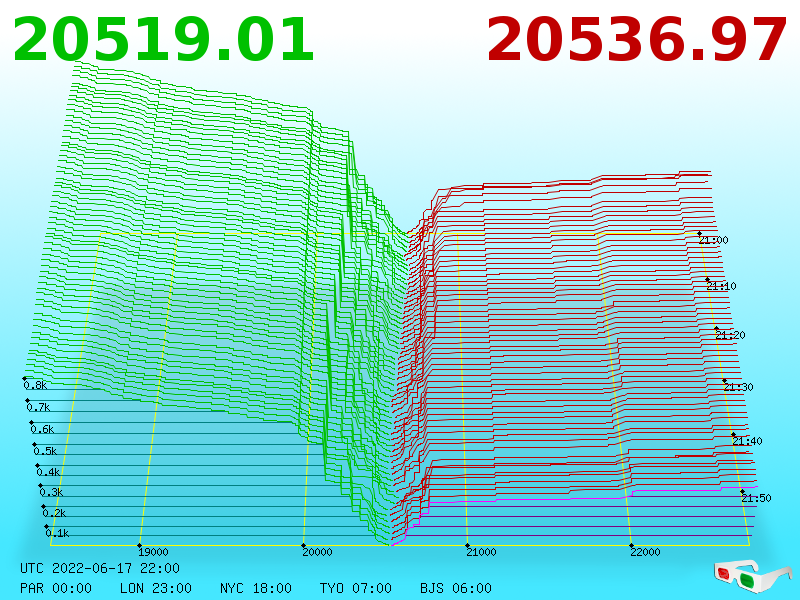800x600 pixels.
Task: Click the 20000 price axis label
Action: [x=317, y=552]
